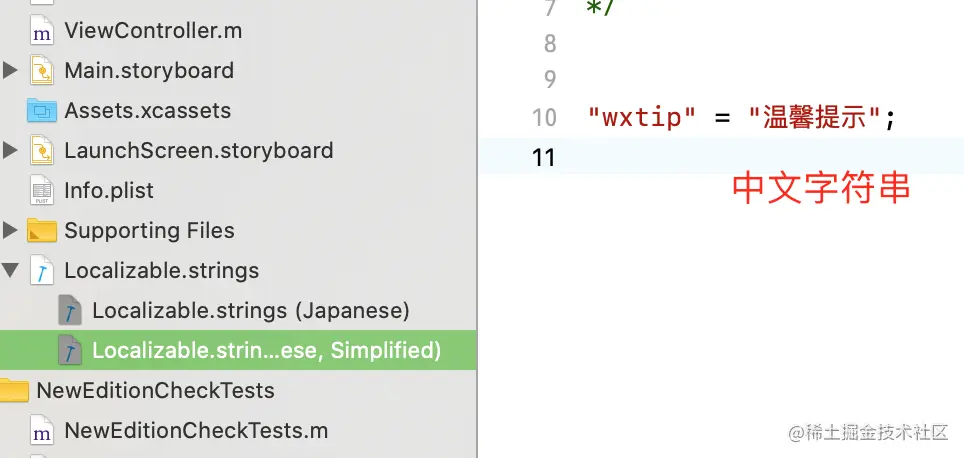Select Main.storyboard in the project navigator

coord(149,71)
